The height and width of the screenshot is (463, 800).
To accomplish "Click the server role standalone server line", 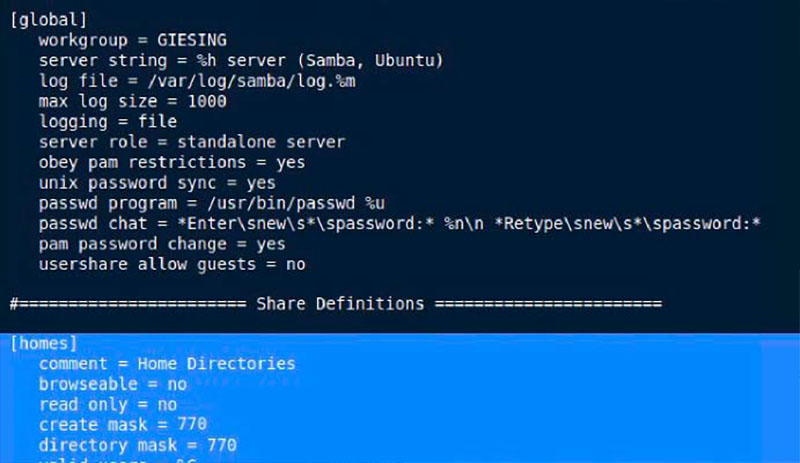I will 192,142.
